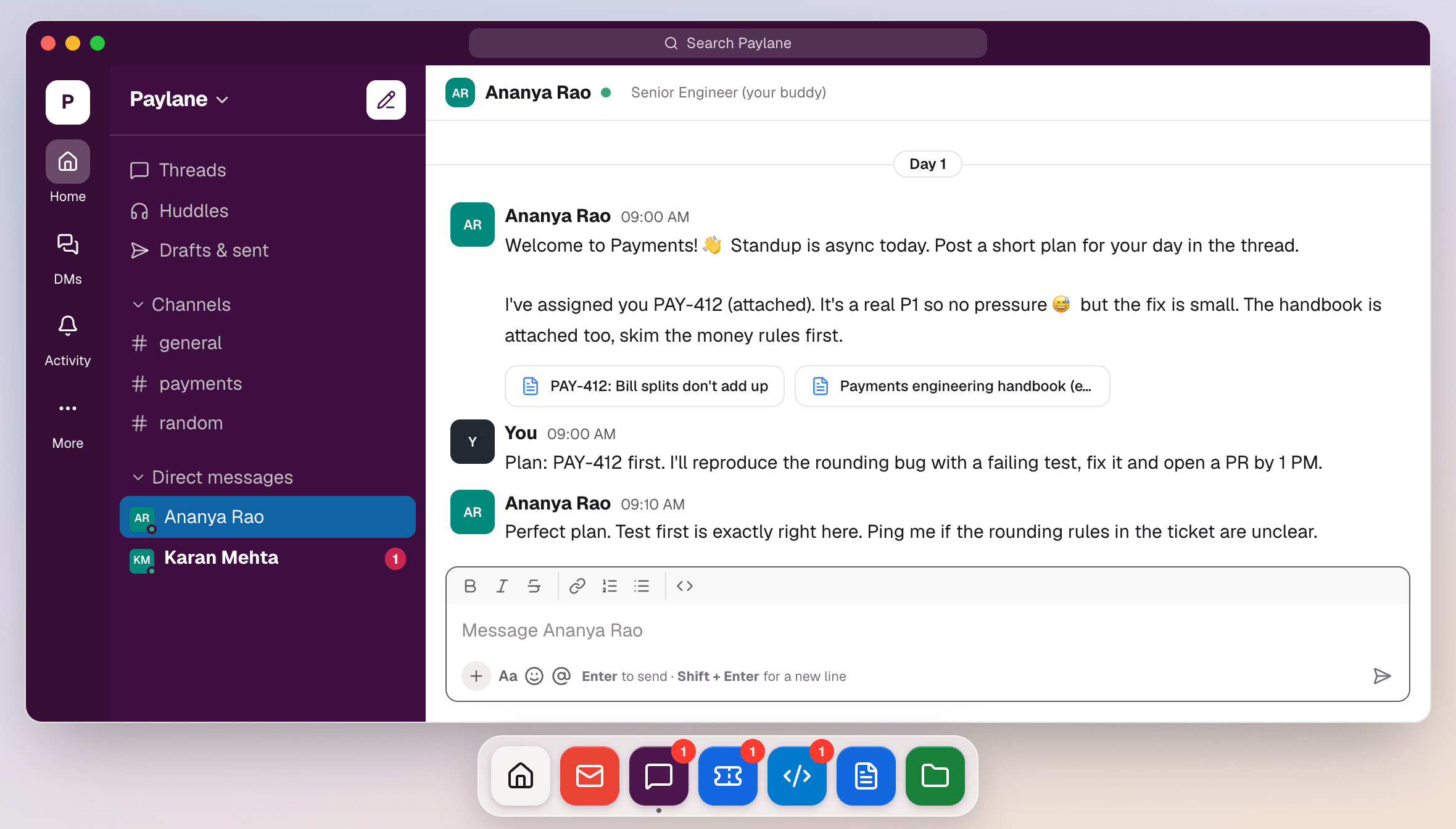Viewport: 1456px width, 829px height.
Task: Send the message with the arrow icon
Action: tap(1382, 676)
